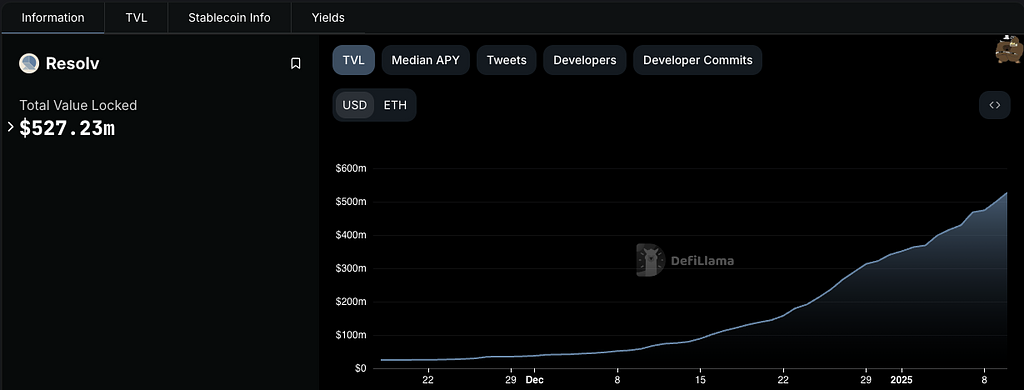Go to the Yields tab
The width and height of the screenshot is (1024, 390).
328,18
